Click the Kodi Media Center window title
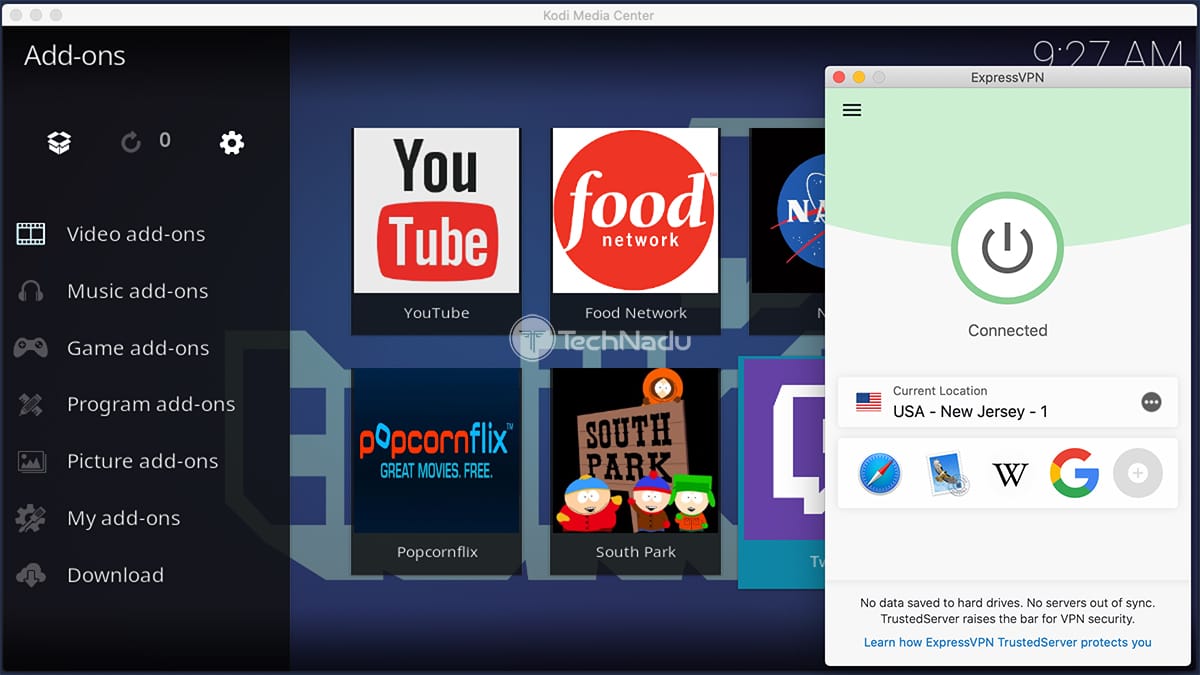The height and width of the screenshot is (675, 1200). [599, 15]
